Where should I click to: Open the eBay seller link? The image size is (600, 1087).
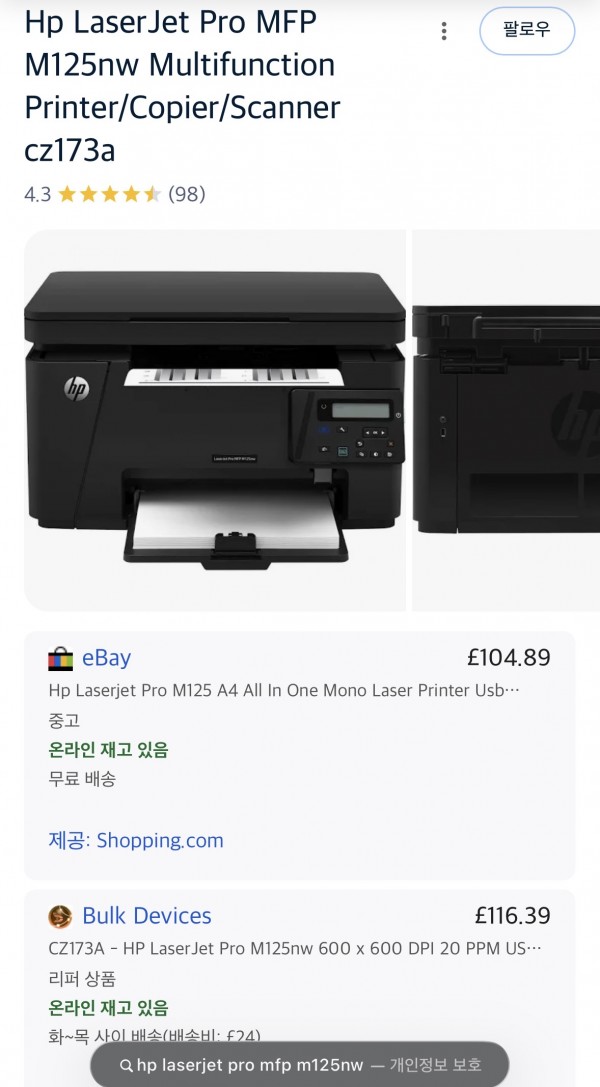[106, 657]
